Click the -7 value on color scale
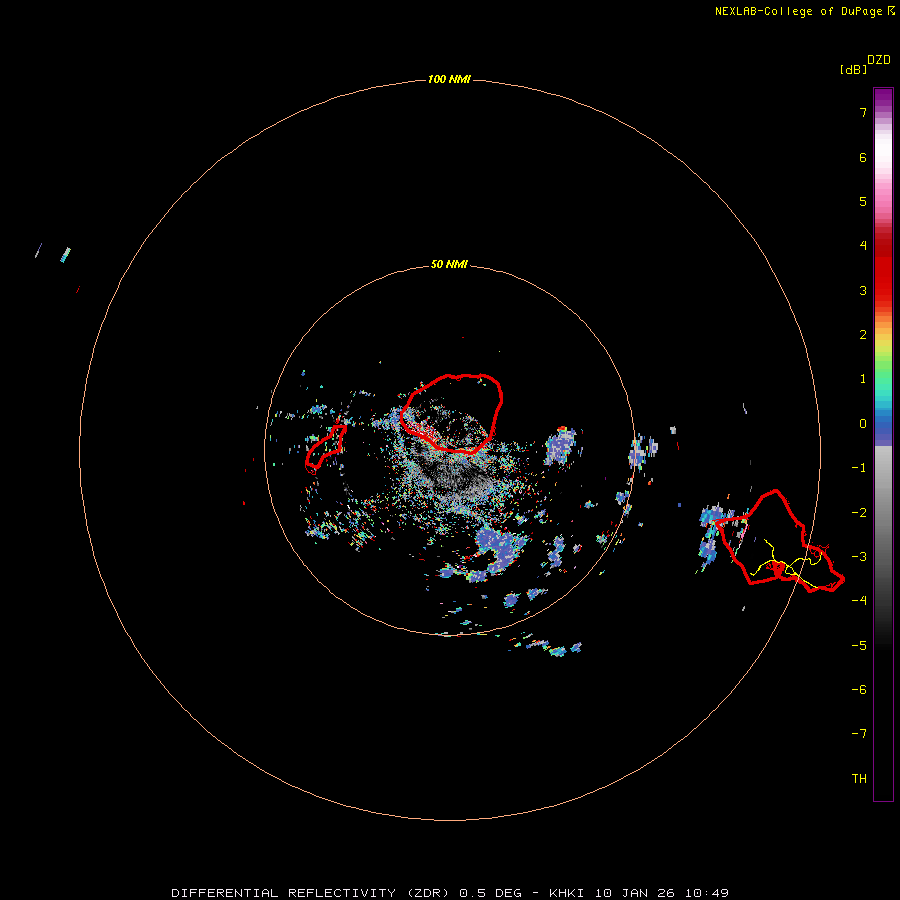The height and width of the screenshot is (900, 900). pos(859,734)
